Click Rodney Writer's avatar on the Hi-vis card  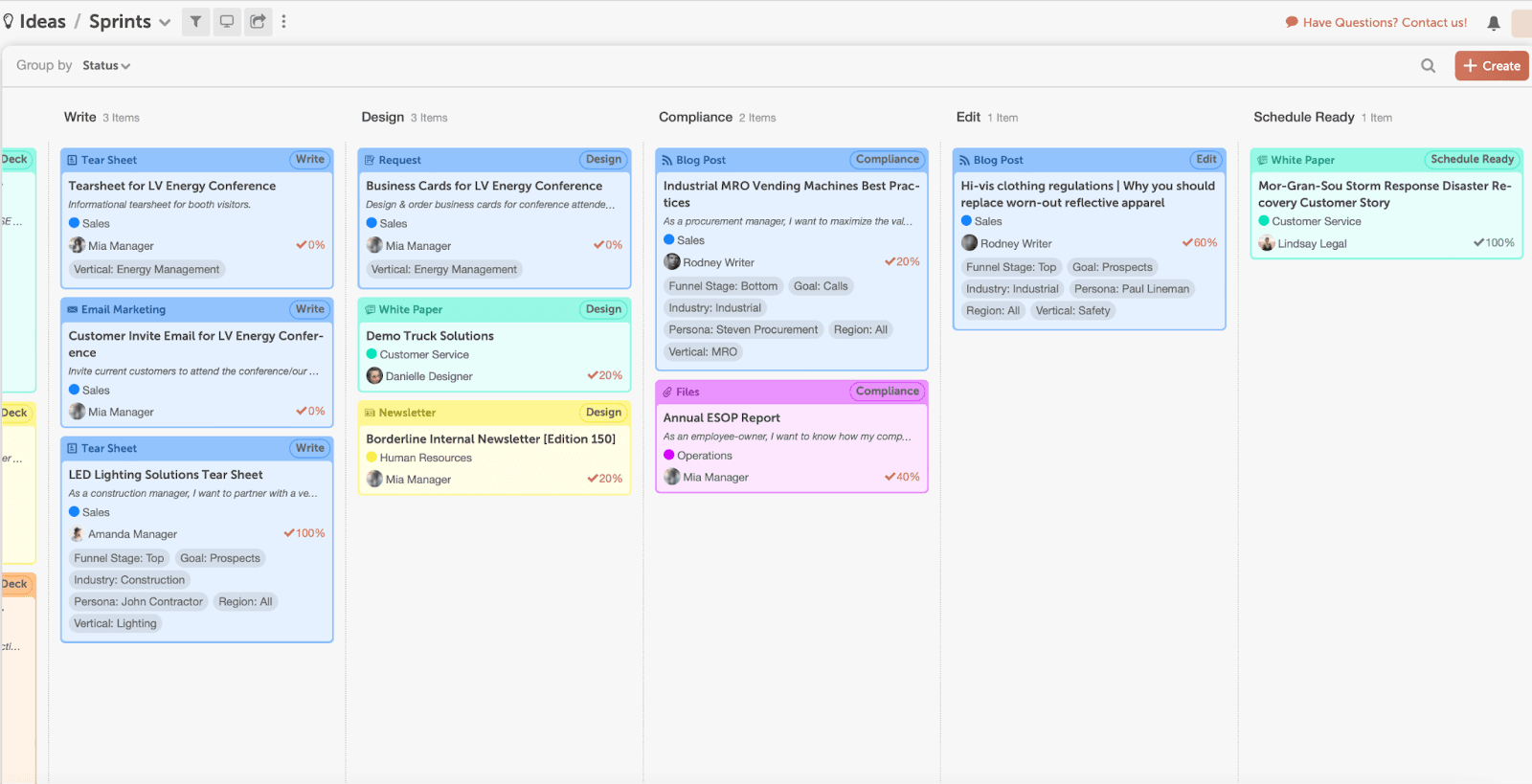tap(970, 243)
